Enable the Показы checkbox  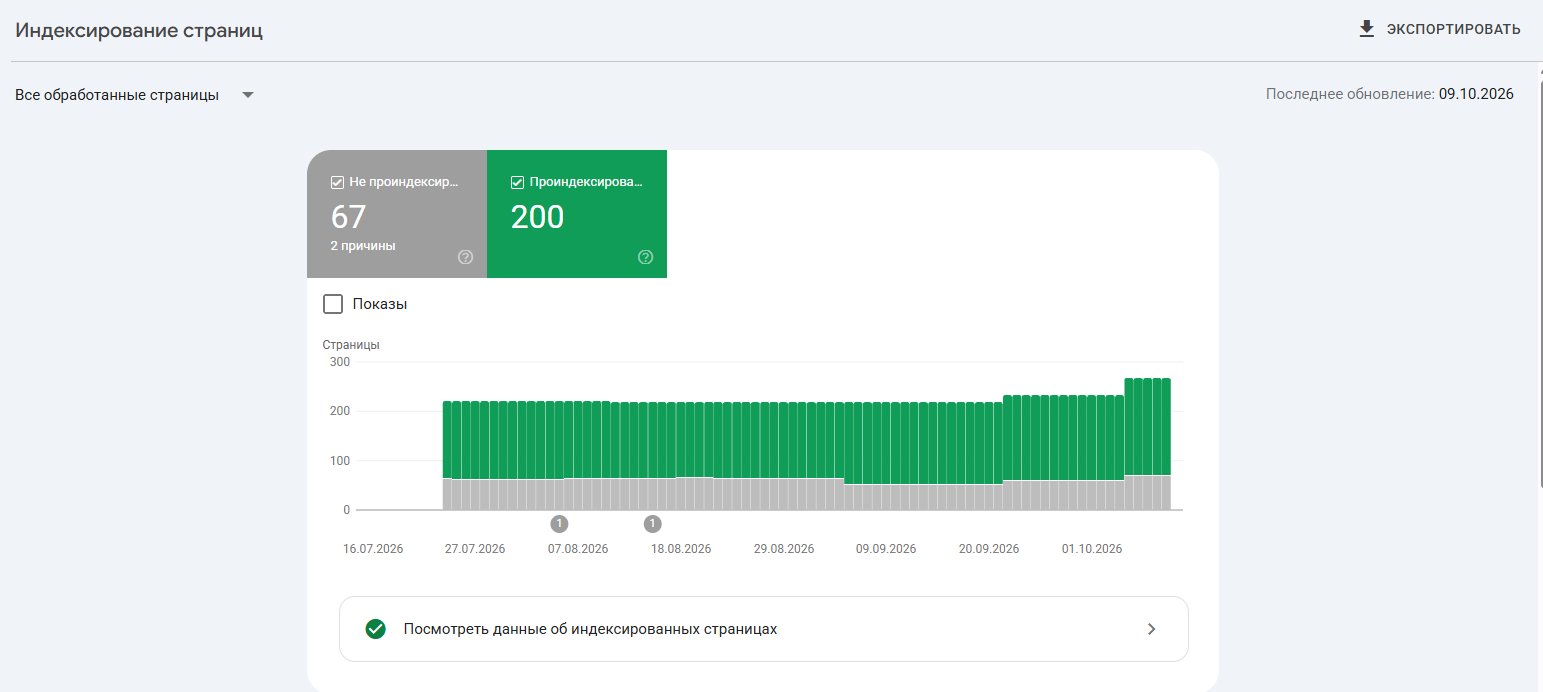click(x=333, y=304)
